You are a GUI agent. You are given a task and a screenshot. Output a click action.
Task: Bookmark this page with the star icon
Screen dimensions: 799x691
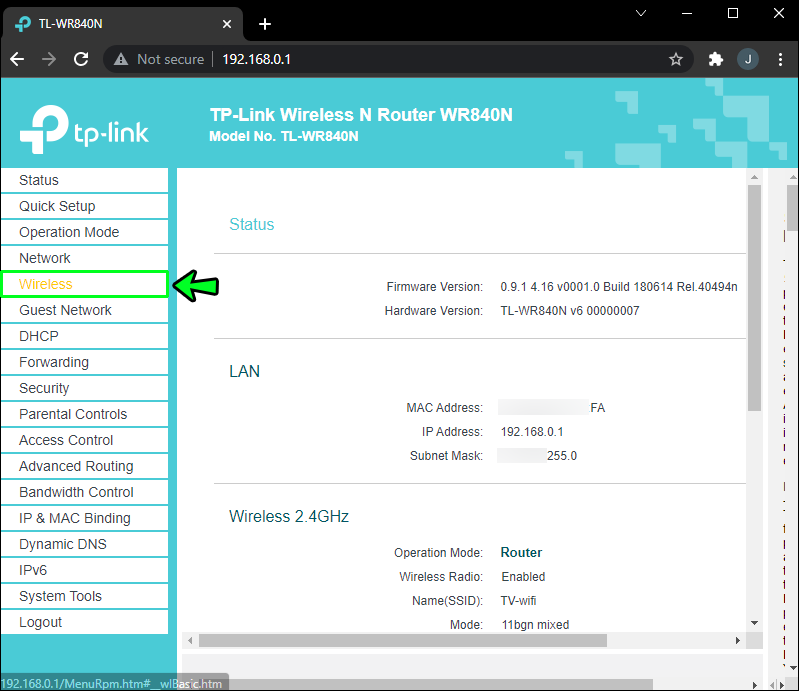pyautogui.click(x=676, y=59)
